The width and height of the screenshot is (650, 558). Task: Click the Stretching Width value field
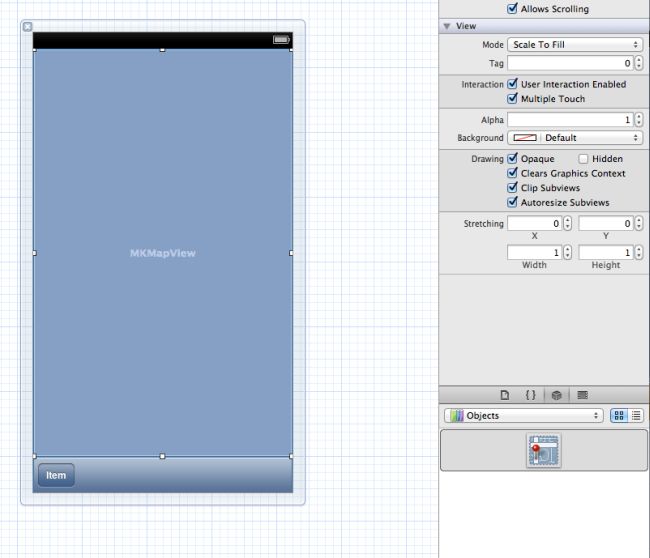click(534, 252)
